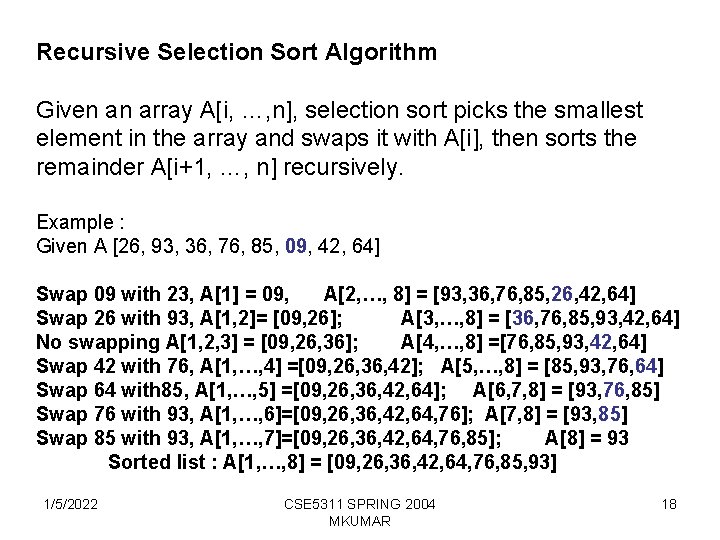Click the blue 64 in the A[5,...,8] list
The image size is (720, 540).
(x=646, y=366)
